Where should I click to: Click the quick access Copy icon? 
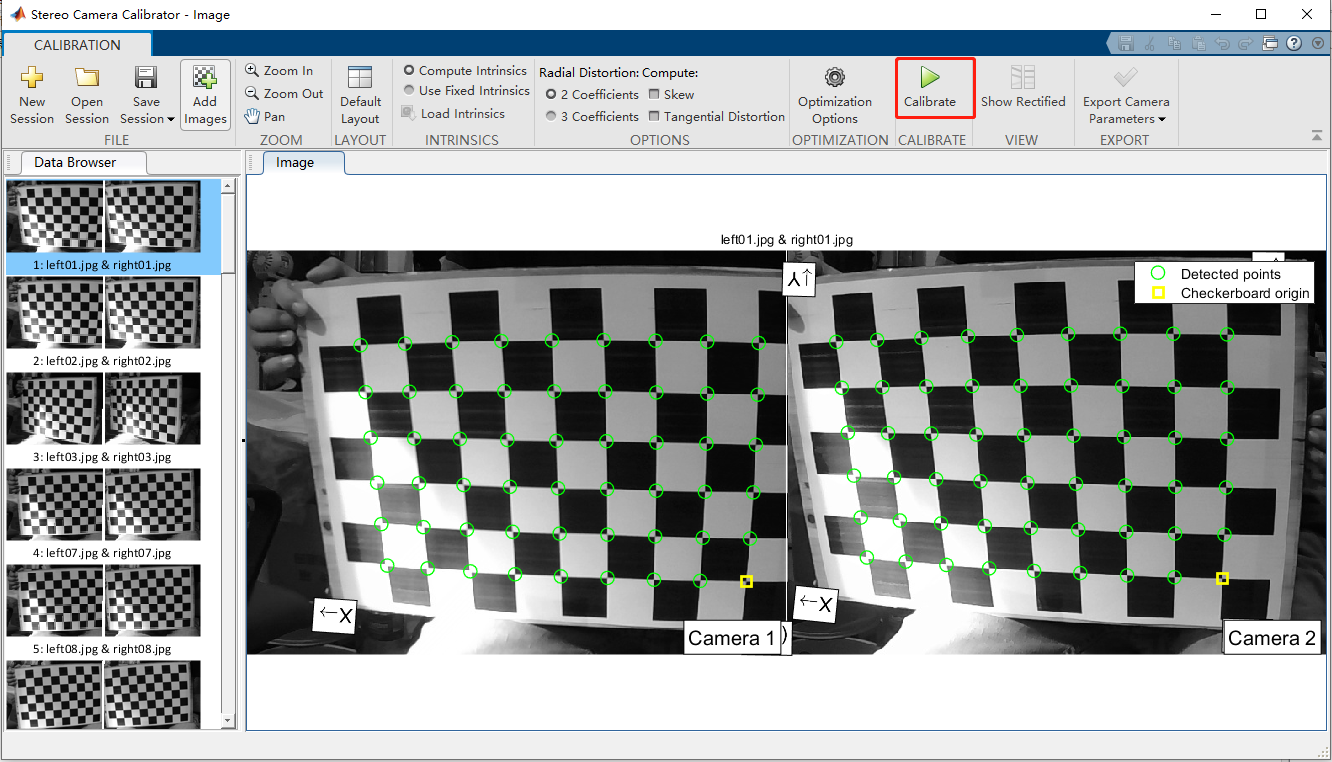1174,44
